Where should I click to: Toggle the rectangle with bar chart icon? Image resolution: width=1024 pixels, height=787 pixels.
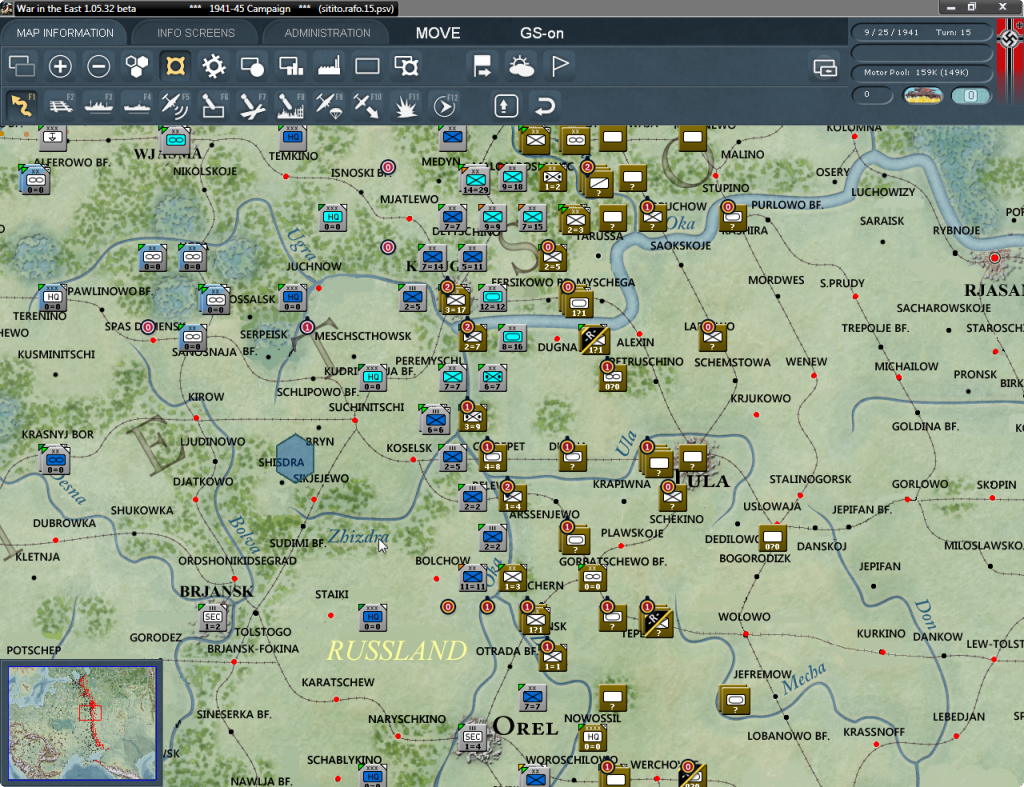point(291,66)
